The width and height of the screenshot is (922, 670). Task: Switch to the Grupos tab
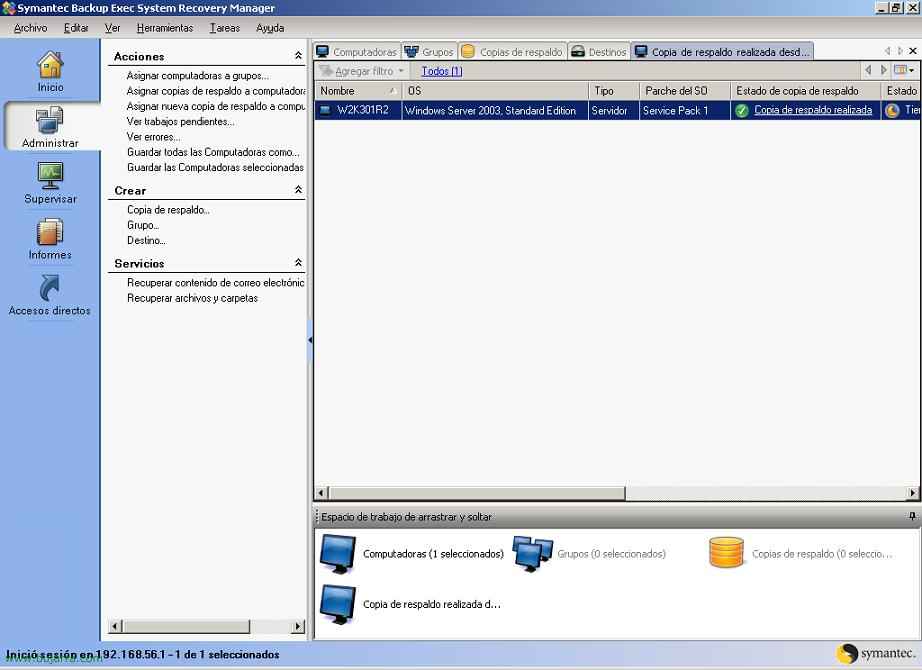point(429,52)
